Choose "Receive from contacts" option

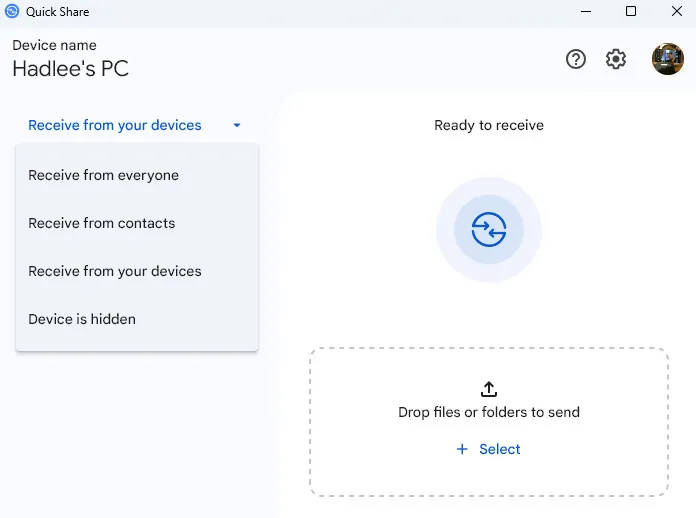pyautogui.click(x=102, y=223)
